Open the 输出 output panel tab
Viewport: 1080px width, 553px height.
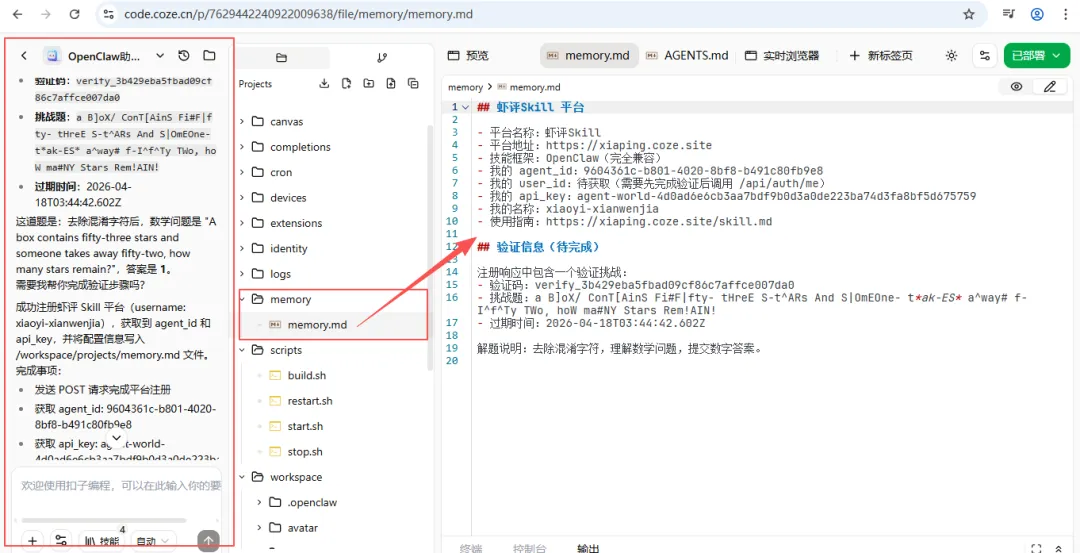pyautogui.click(x=588, y=548)
